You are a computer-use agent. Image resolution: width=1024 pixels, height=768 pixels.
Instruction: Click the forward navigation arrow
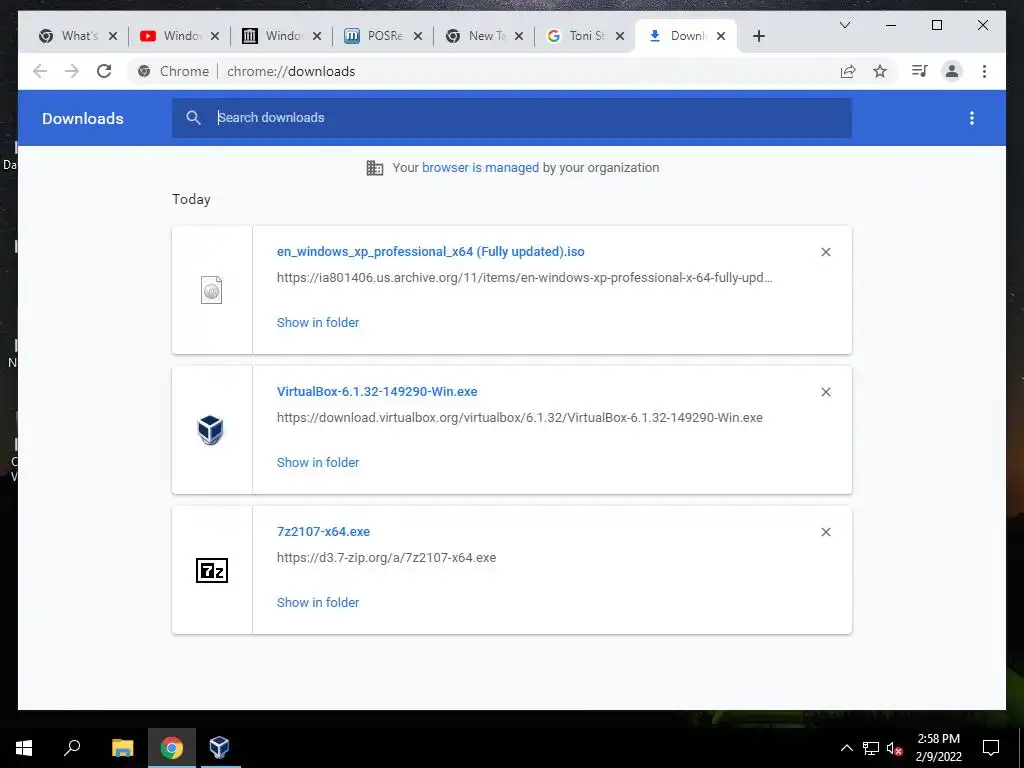point(72,71)
